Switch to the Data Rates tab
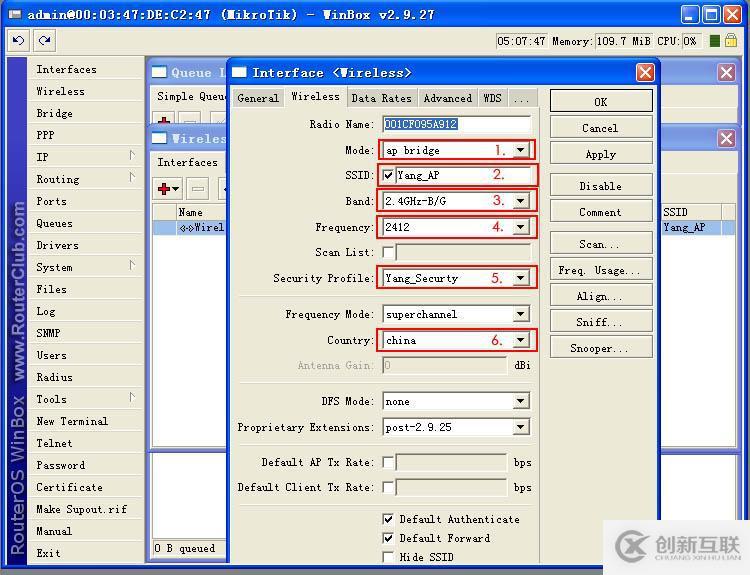Image resolution: width=750 pixels, height=575 pixels. 382,98
